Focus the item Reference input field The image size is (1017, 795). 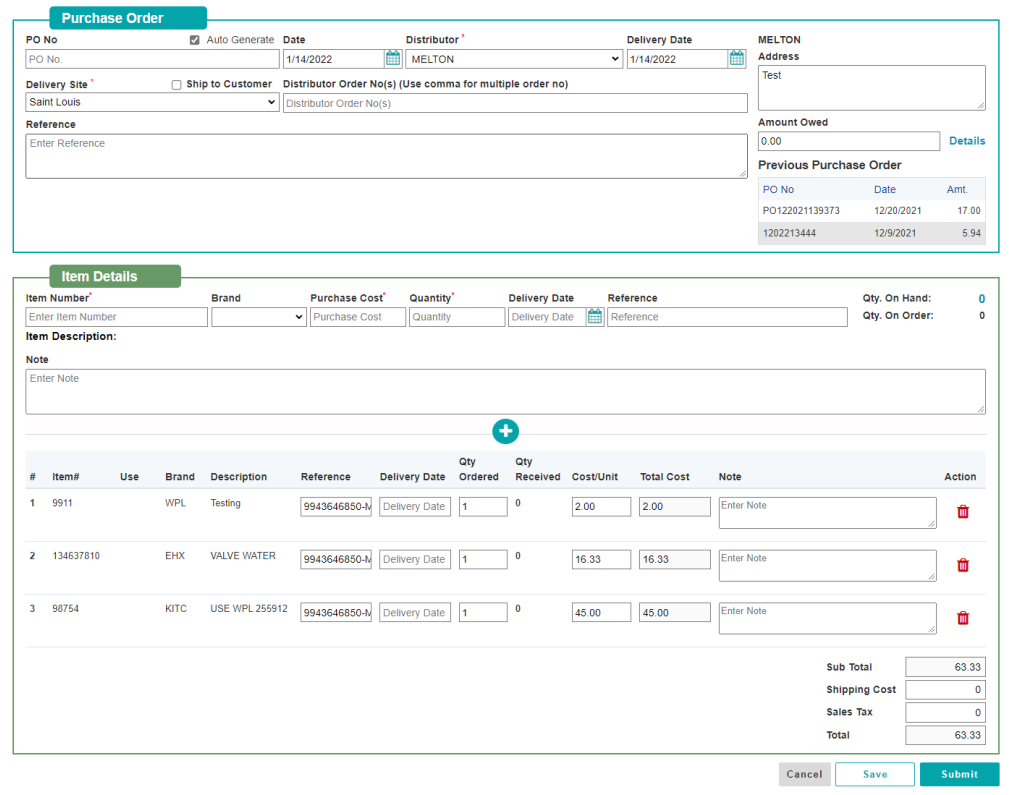(x=727, y=317)
